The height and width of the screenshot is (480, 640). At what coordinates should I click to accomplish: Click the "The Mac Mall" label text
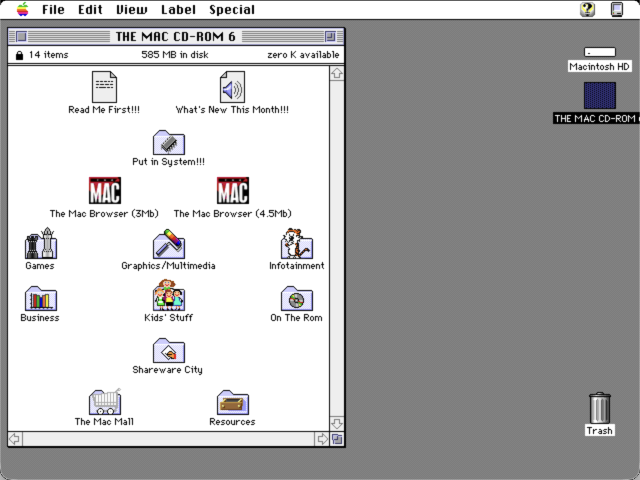pos(104,422)
